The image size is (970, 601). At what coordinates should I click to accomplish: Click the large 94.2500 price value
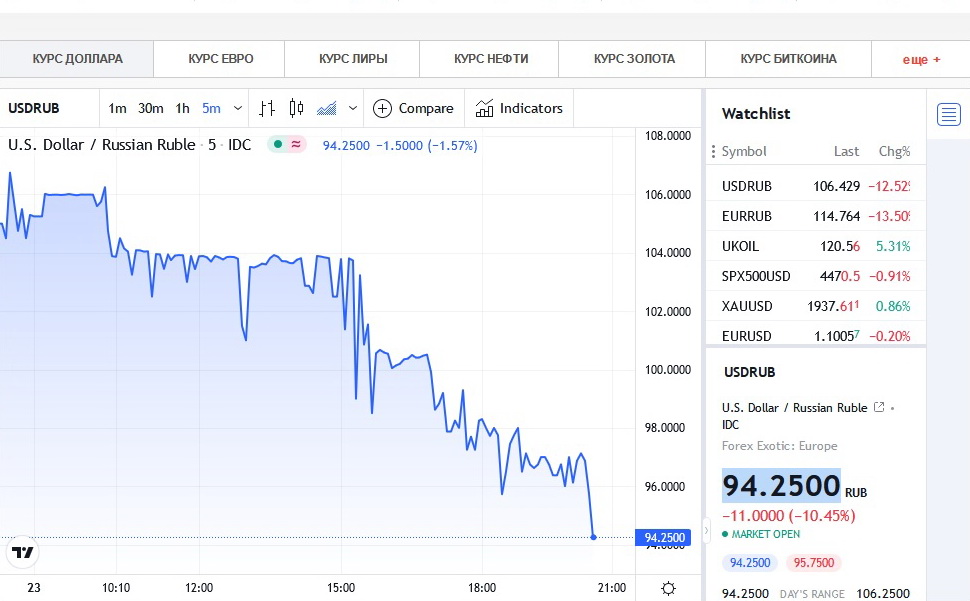[x=781, y=485]
